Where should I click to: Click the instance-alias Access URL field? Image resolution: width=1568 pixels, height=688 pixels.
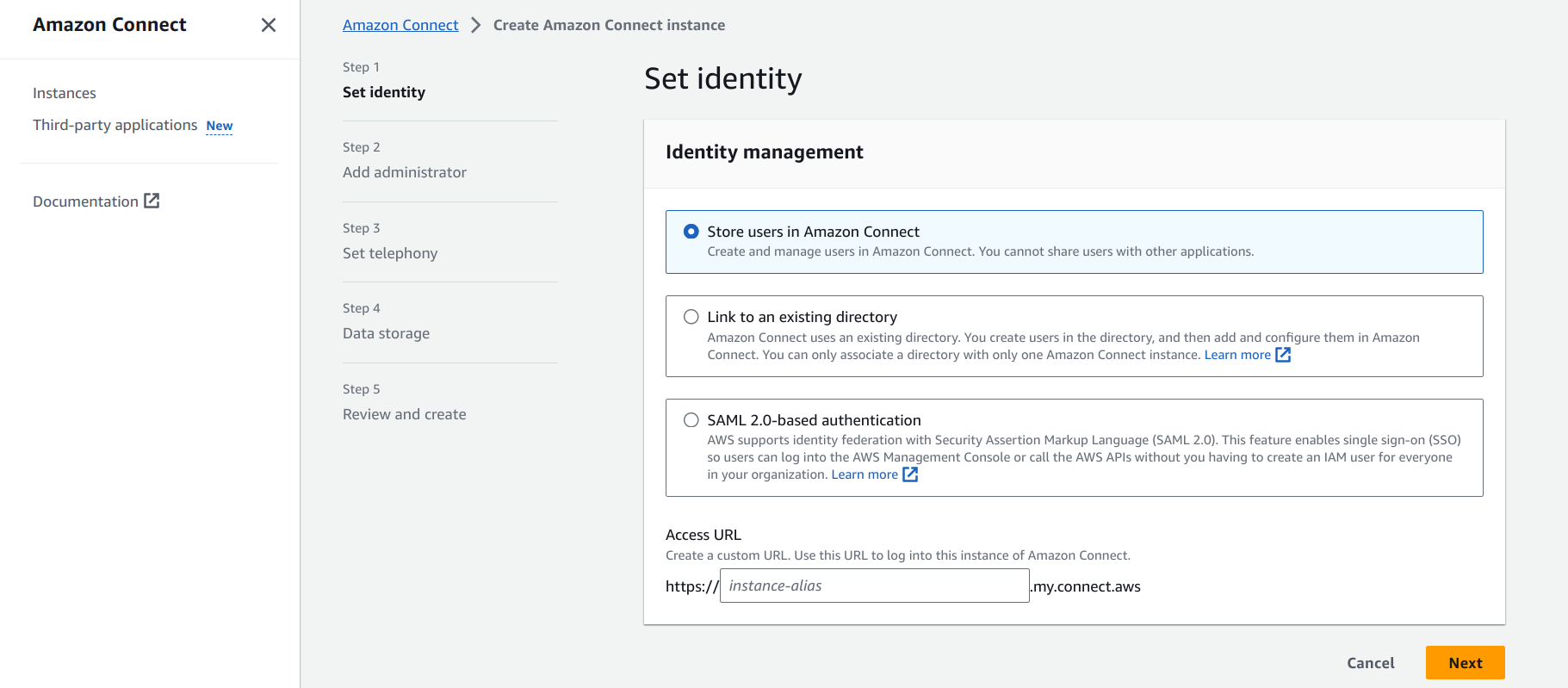pyautogui.click(x=874, y=586)
